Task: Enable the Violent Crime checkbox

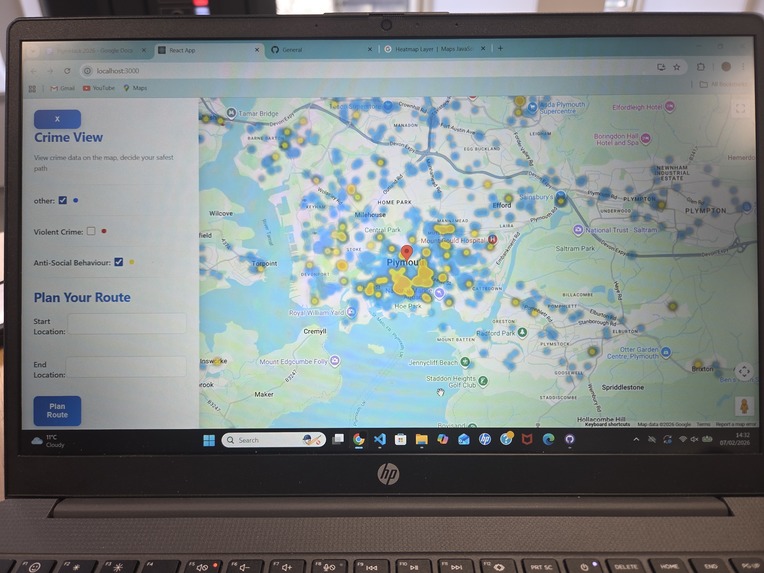Action: click(x=91, y=231)
